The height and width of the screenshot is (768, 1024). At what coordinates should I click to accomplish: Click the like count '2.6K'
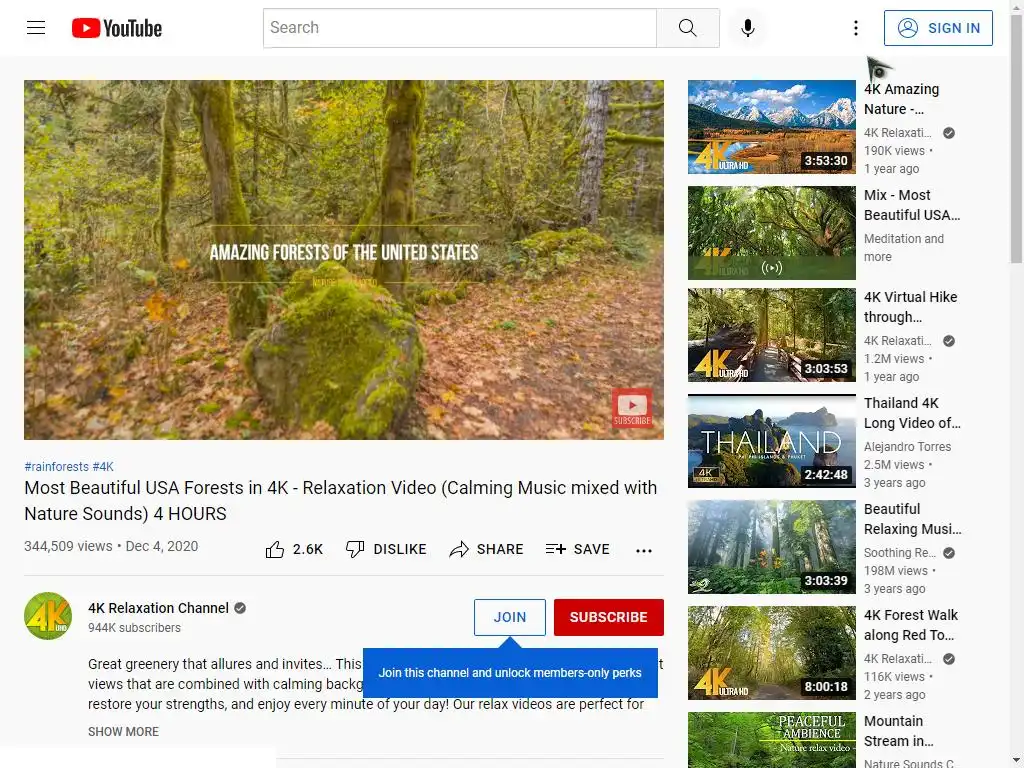(x=308, y=549)
